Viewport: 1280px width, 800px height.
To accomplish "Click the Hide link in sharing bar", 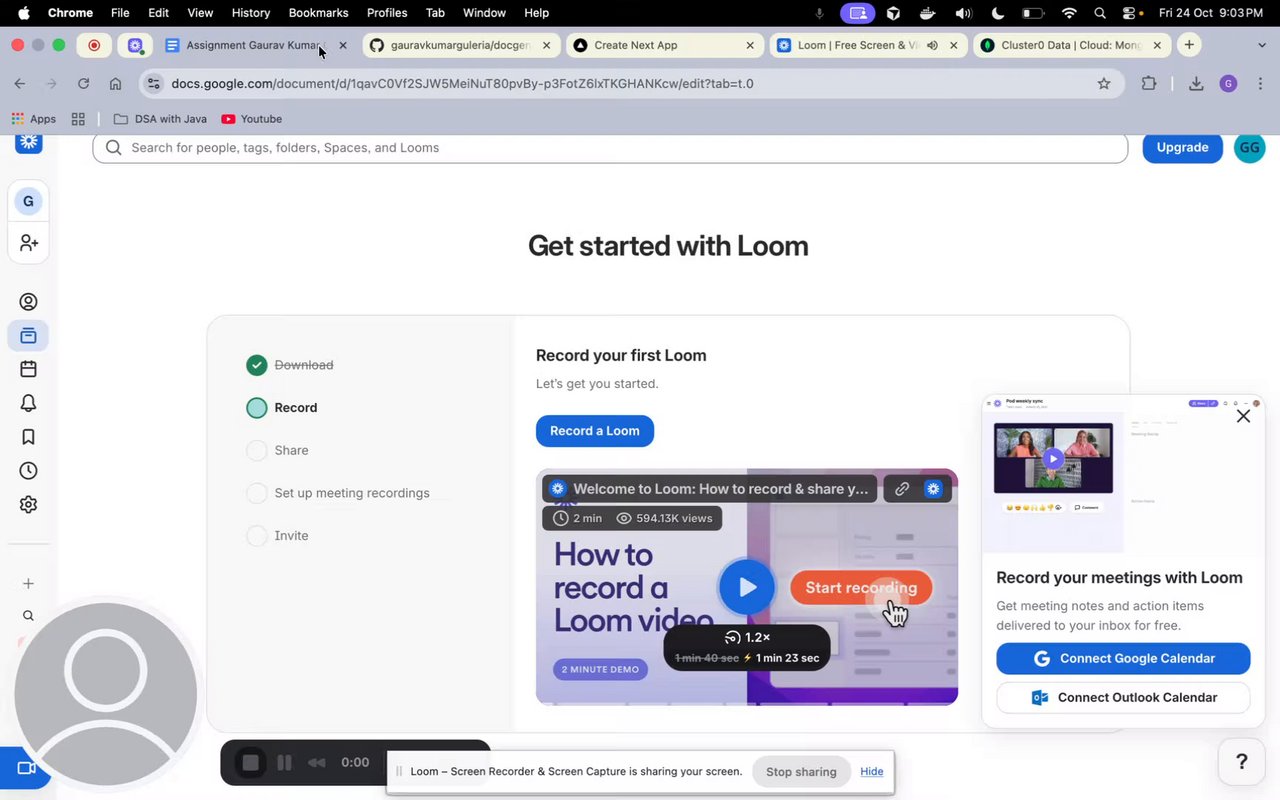I will point(872,771).
